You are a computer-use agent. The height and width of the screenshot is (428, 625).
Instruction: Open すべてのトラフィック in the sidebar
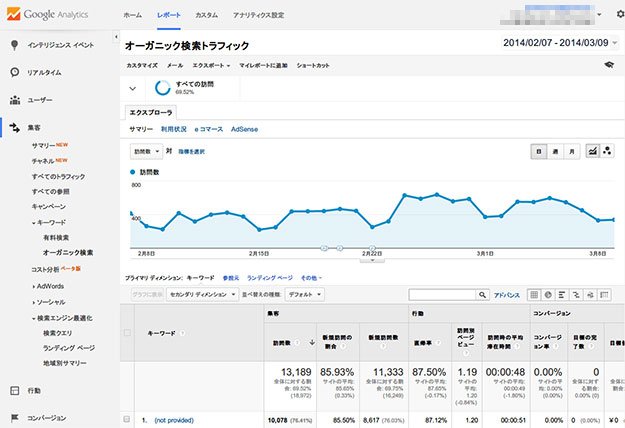click(58, 176)
